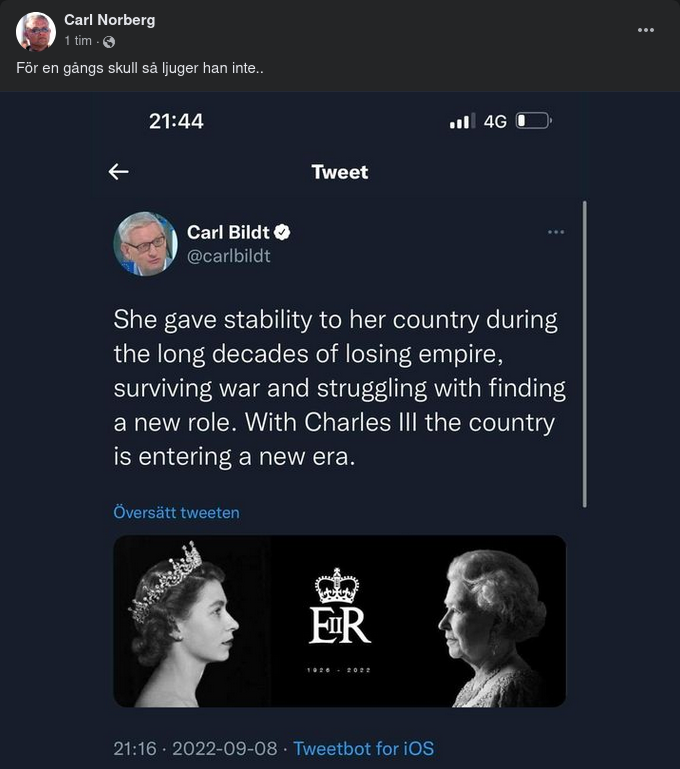Click the 'Översätt tweeten' translate link
This screenshot has width=680, height=769.
pos(176,513)
